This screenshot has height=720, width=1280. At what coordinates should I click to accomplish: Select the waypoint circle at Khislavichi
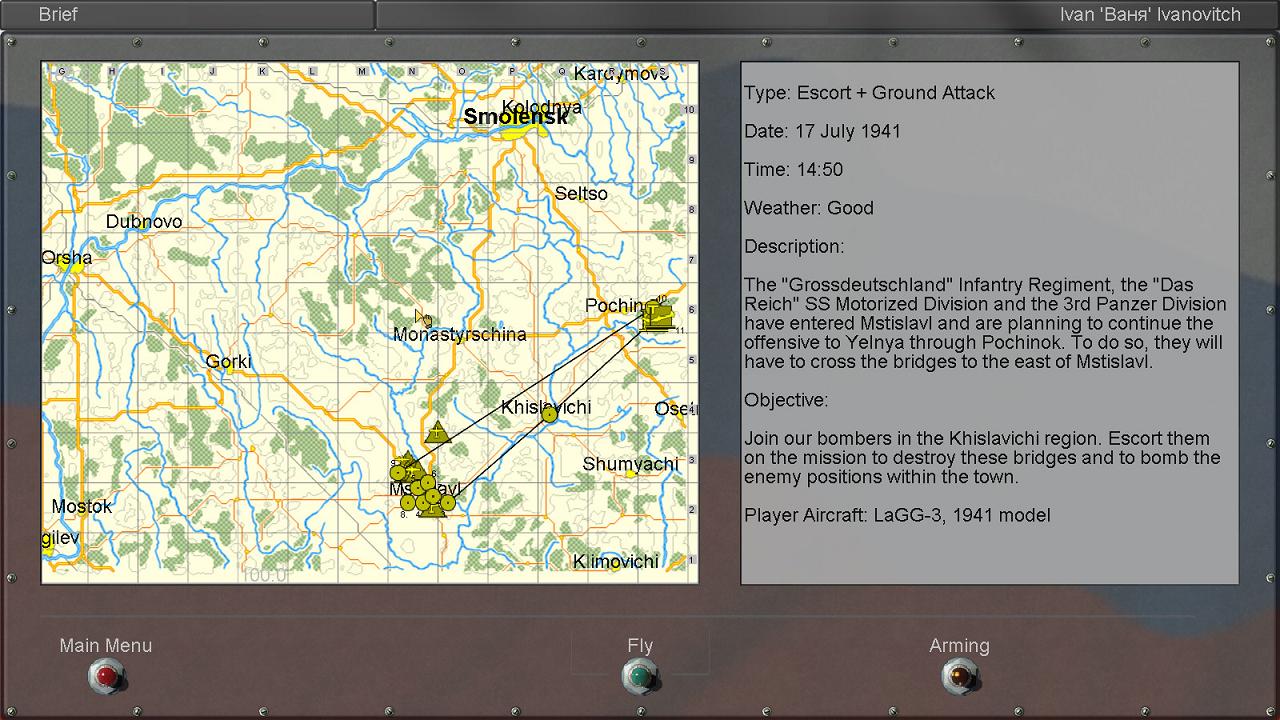click(x=549, y=414)
